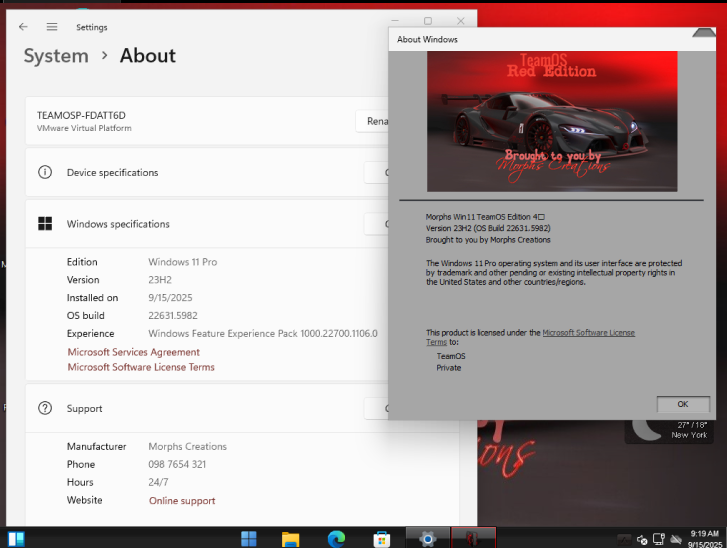Select the phone number 098 7654 321
Viewport: 727px width, 548px height.
(177, 465)
